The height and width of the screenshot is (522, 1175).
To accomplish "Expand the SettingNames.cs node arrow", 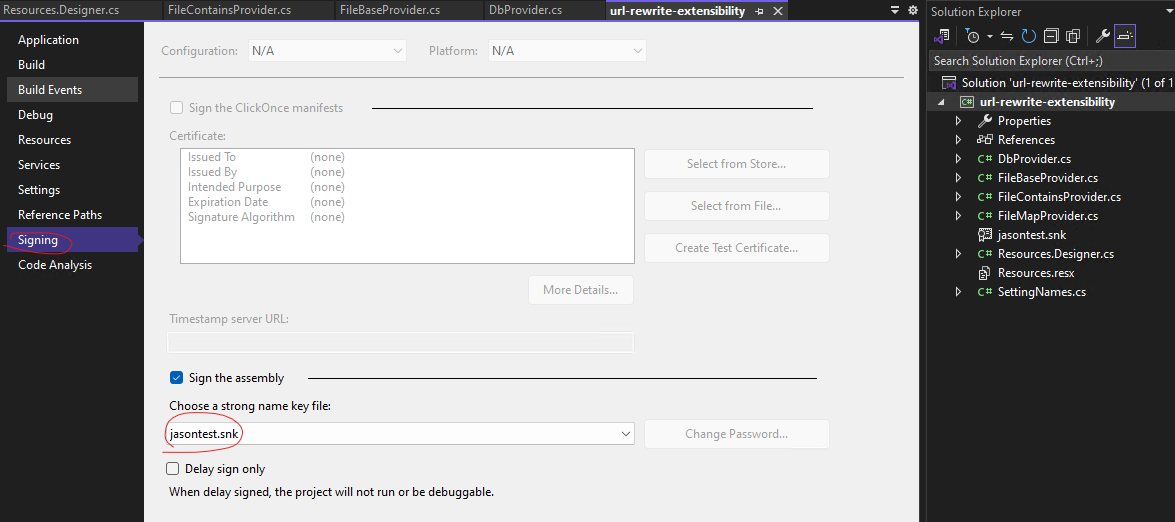I will click(958, 292).
